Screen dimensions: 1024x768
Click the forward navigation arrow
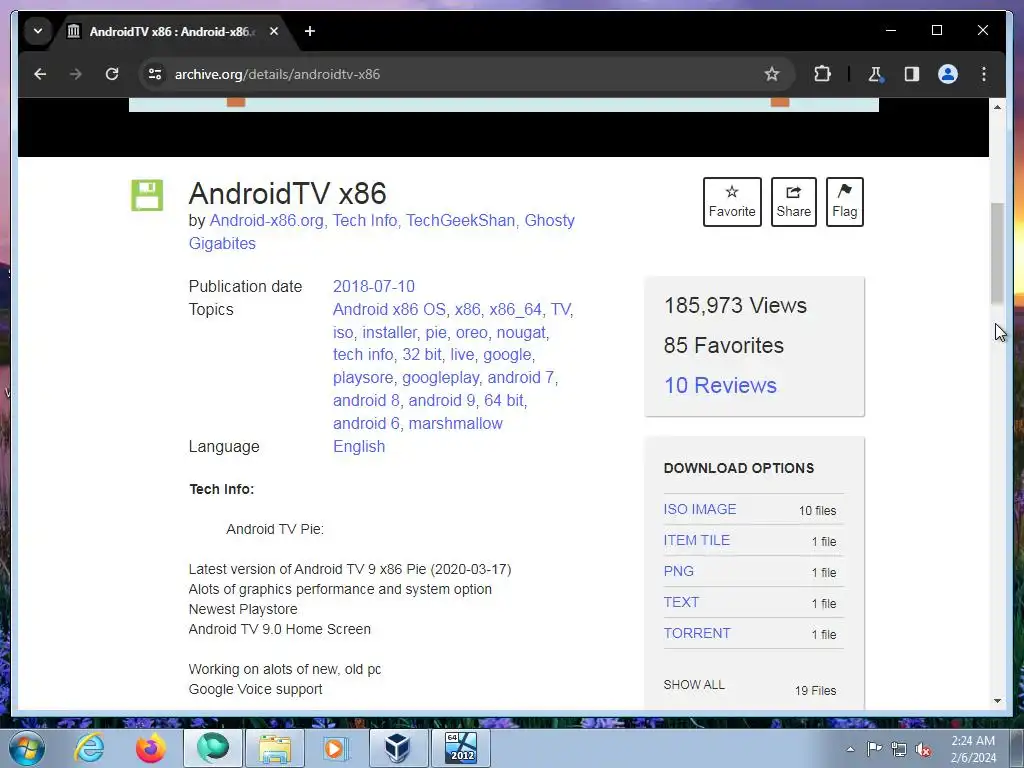tap(76, 74)
